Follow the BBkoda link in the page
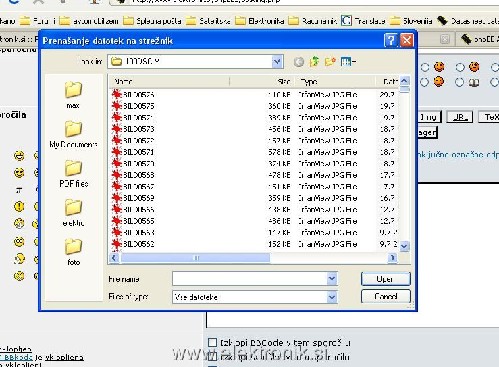 point(16,357)
